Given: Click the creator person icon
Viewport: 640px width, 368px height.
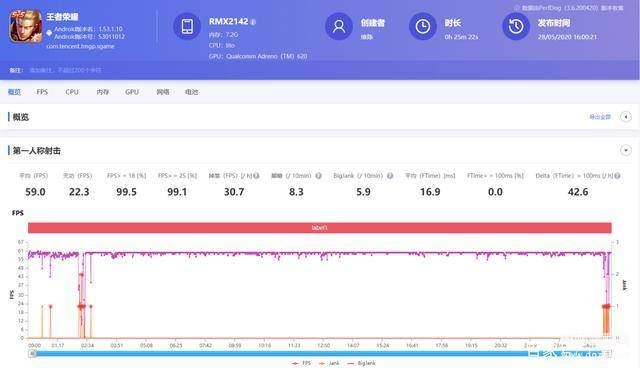Looking at the screenshot, I should point(339,27).
